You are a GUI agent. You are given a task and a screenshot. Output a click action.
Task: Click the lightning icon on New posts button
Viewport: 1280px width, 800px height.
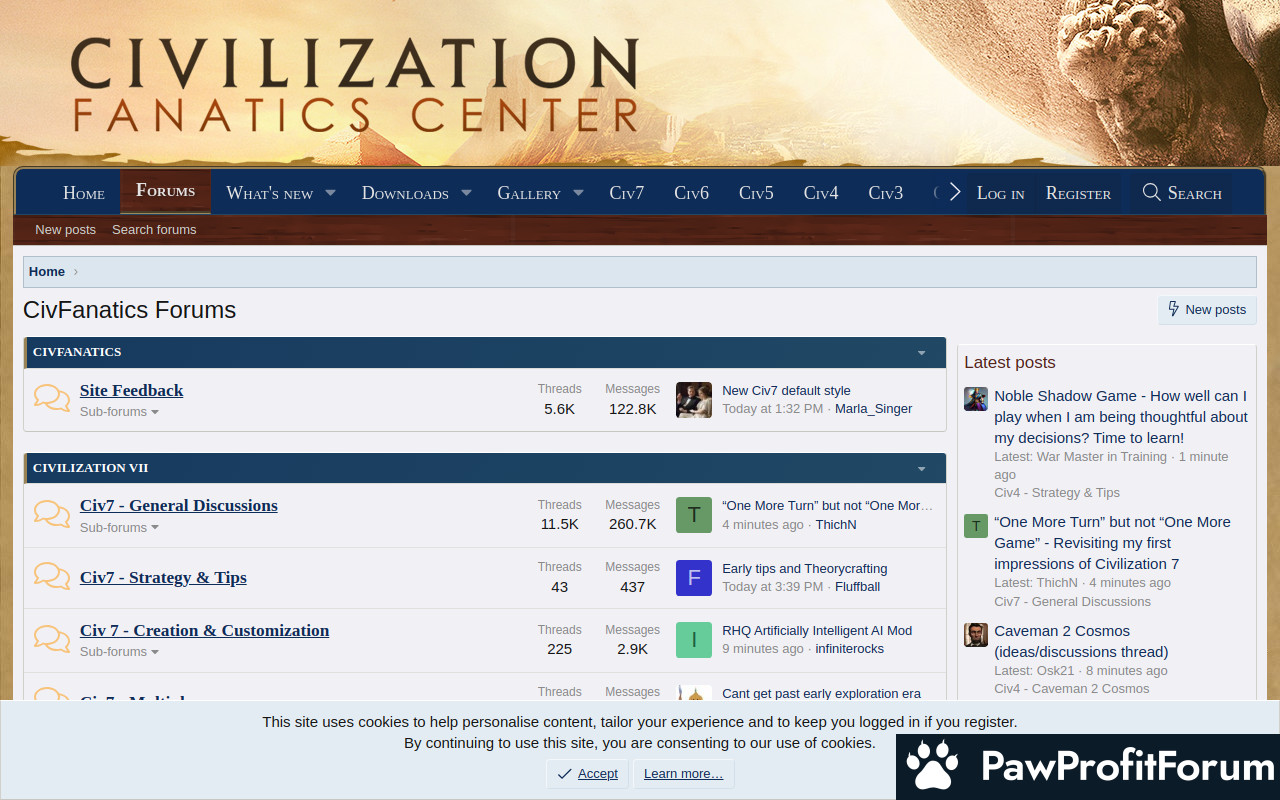(1174, 309)
